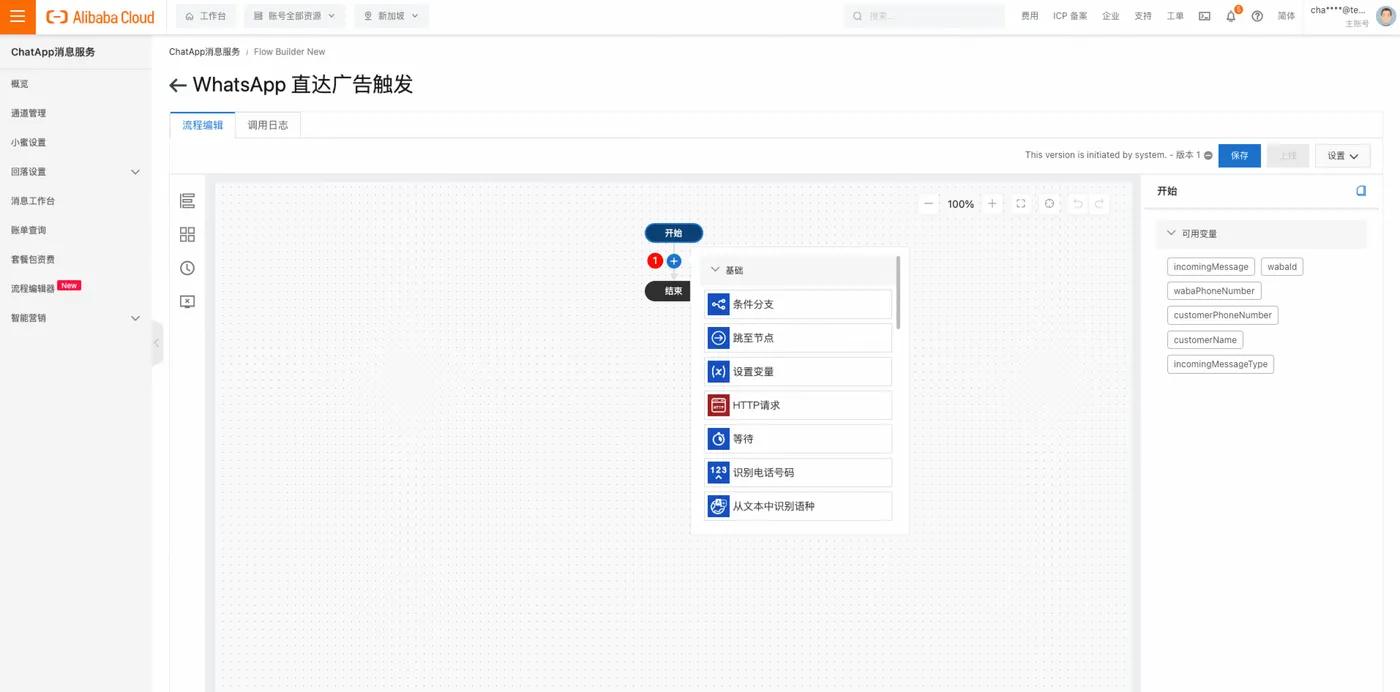Open the 账号全部资源 dropdown

[294, 16]
